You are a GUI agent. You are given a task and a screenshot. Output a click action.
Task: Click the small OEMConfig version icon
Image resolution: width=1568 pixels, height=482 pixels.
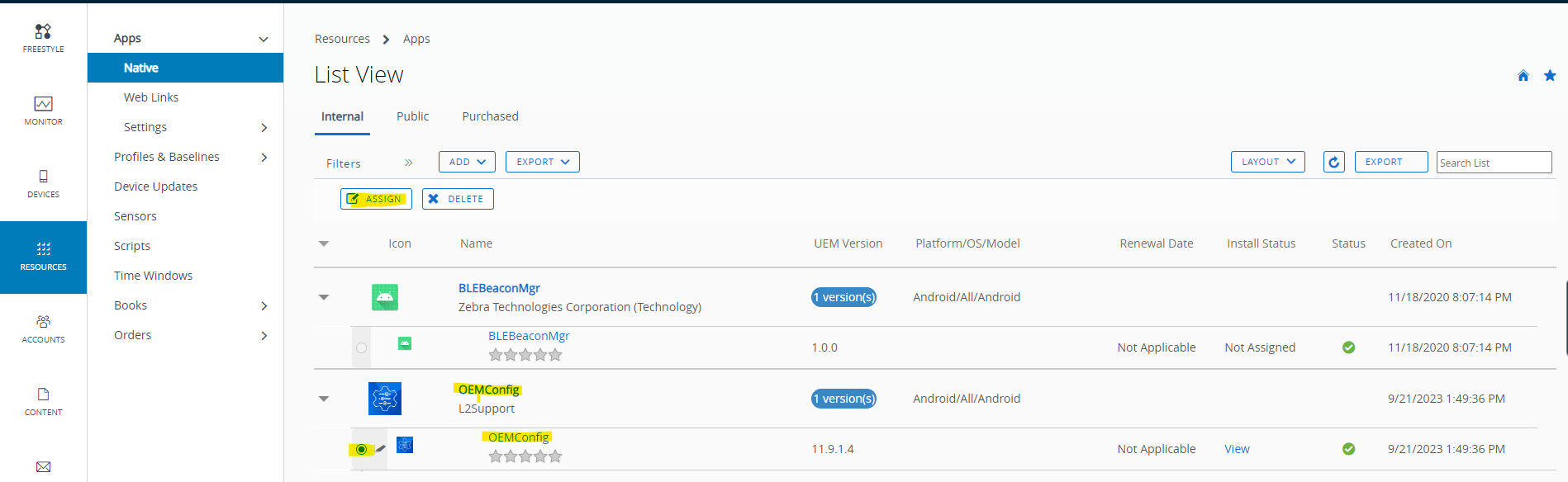point(405,445)
